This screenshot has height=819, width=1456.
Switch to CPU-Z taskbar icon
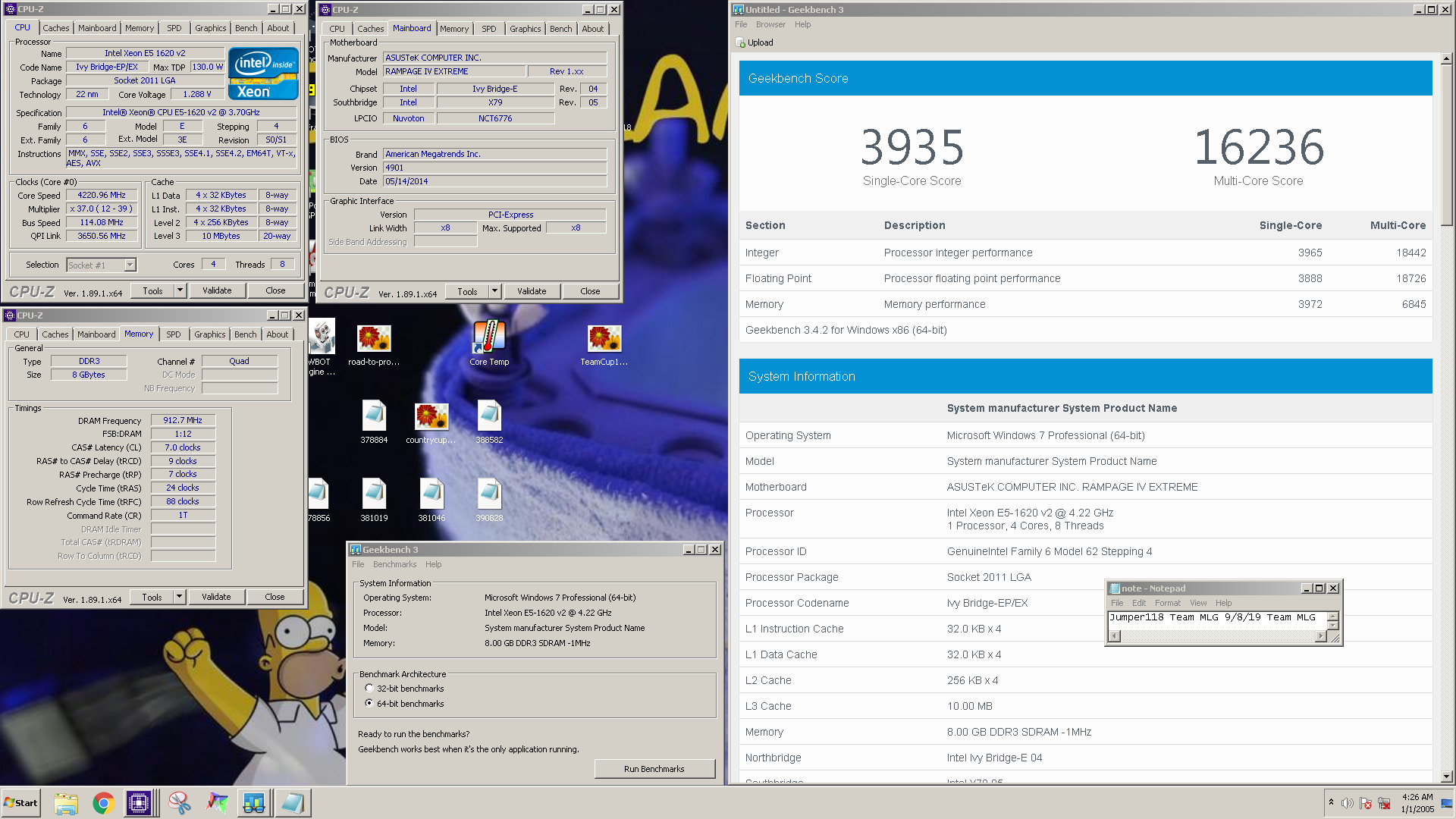point(139,803)
